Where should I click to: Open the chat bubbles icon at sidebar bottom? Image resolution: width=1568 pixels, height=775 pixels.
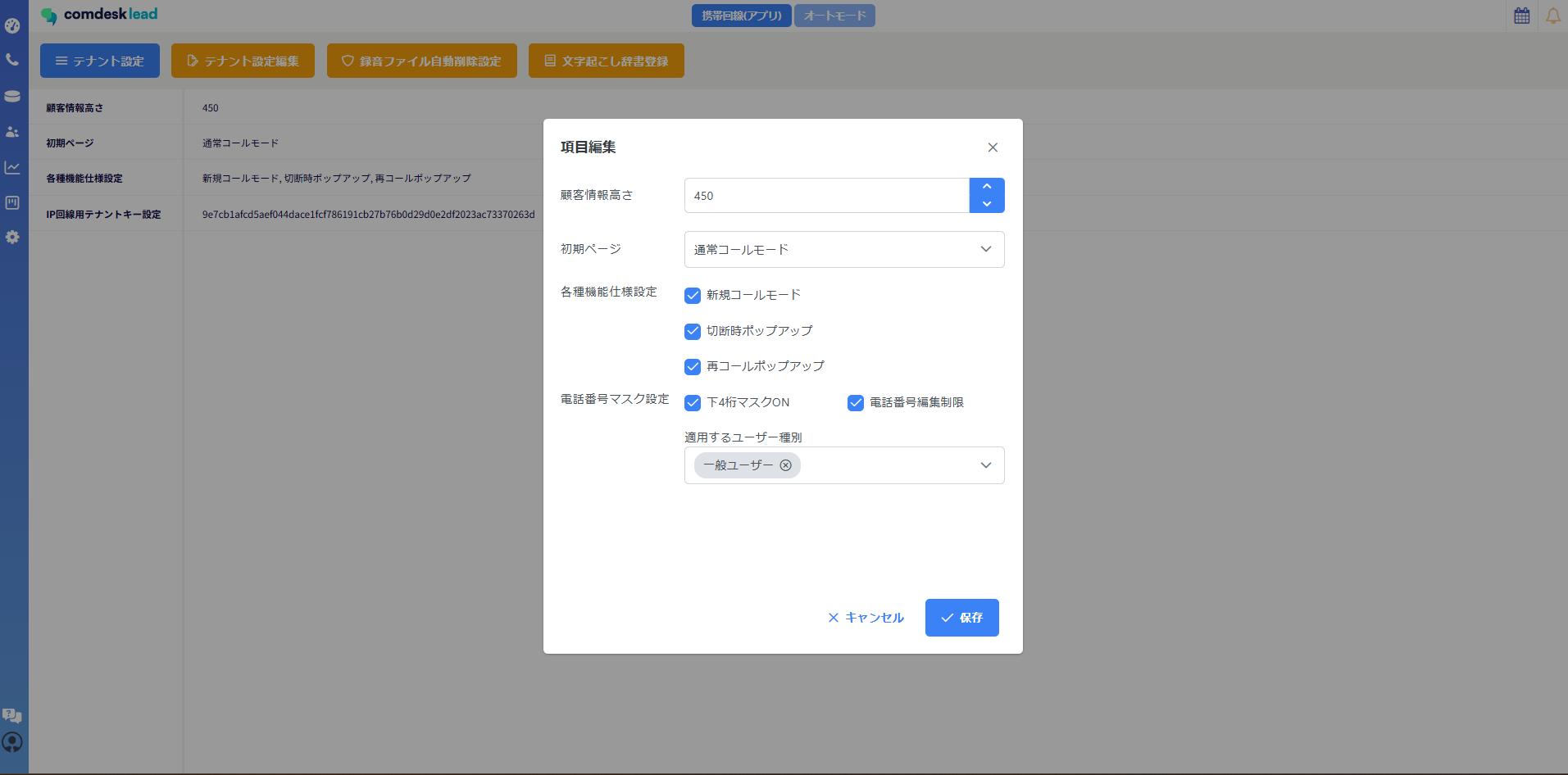coord(12,715)
